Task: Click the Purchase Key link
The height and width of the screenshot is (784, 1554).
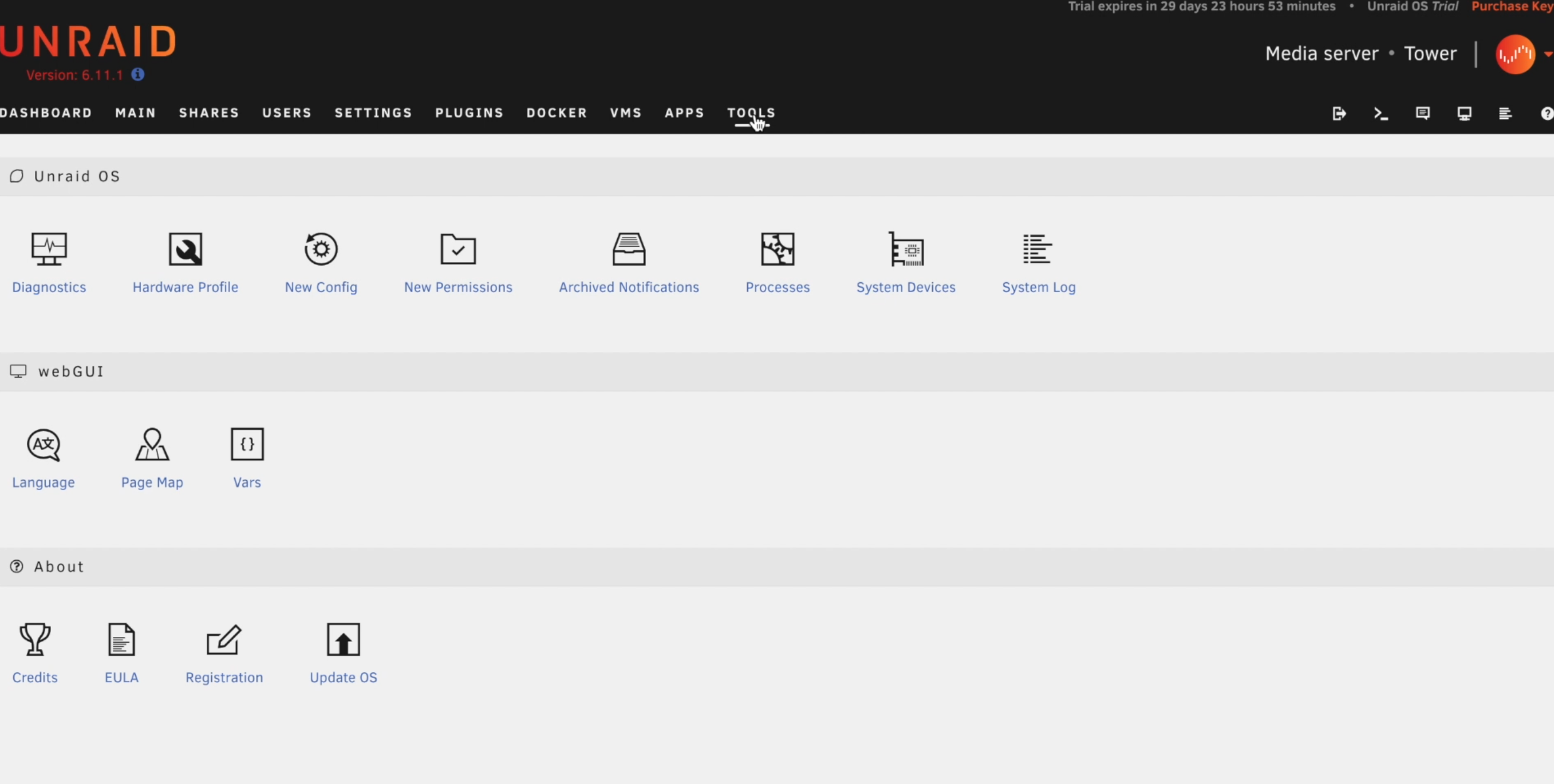Action: [x=1512, y=7]
